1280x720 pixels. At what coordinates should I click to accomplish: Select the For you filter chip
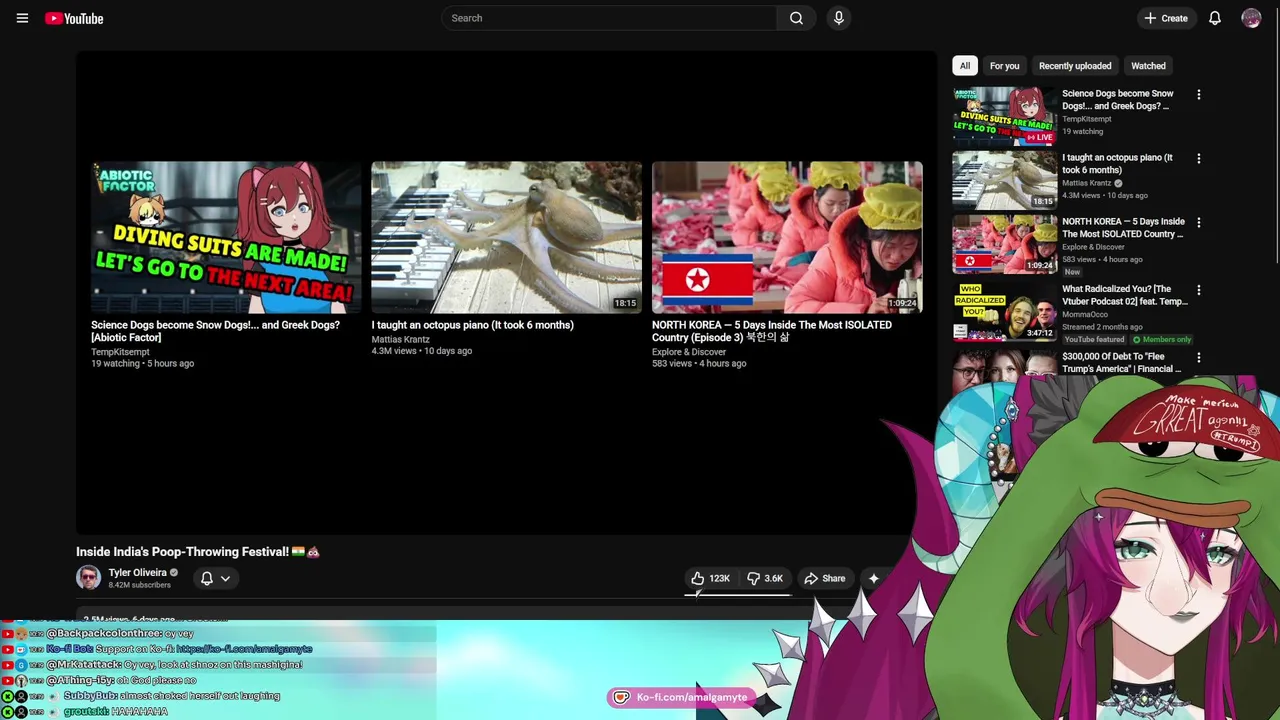pos(1004,66)
